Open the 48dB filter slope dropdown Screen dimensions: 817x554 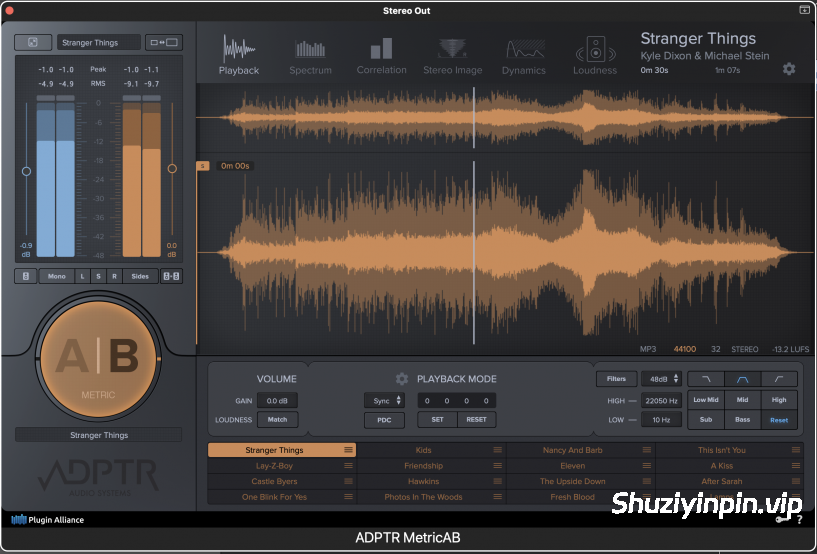(x=661, y=379)
